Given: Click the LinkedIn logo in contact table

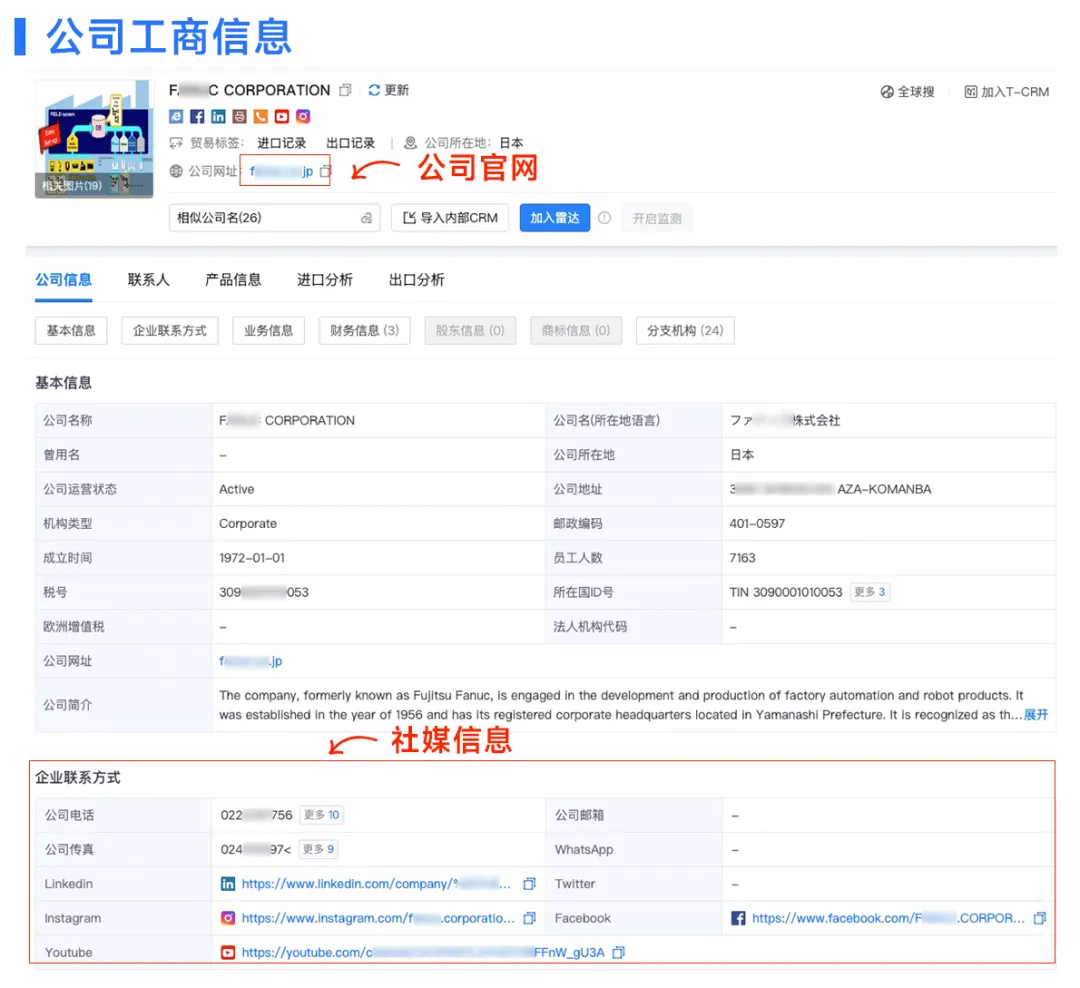Looking at the screenshot, I should coord(228,883).
